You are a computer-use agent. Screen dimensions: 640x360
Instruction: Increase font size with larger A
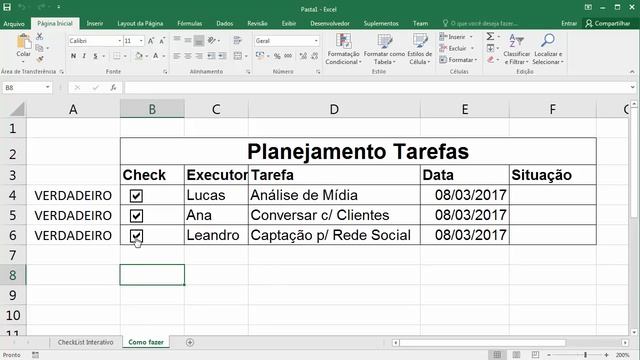[151, 41]
